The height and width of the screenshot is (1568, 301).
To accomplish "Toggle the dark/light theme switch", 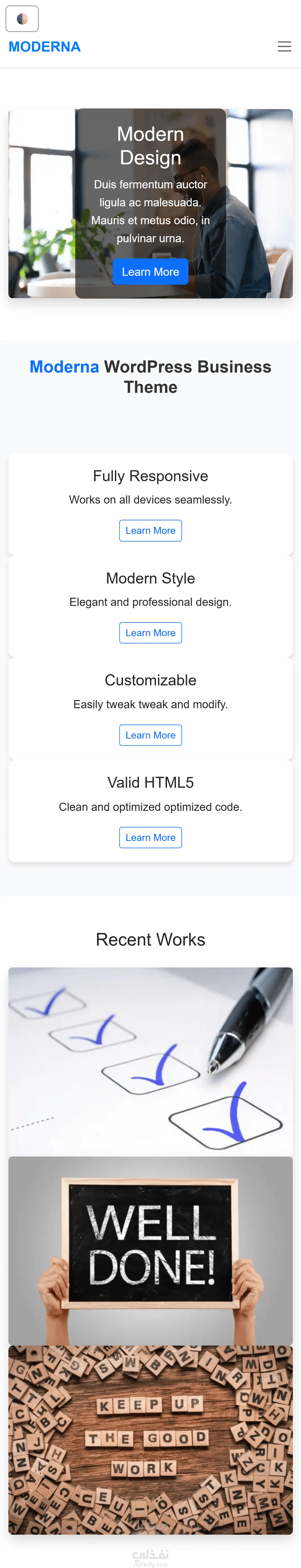I will (22, 19).
